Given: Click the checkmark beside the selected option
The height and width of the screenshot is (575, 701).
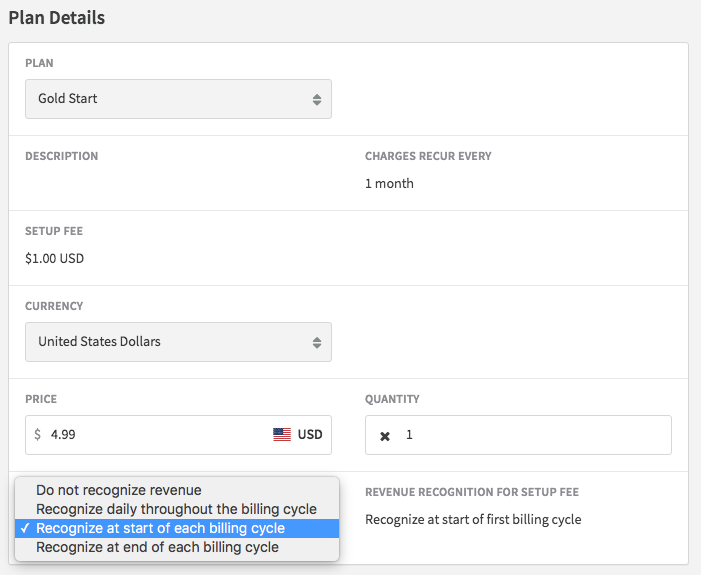Looking at the screenshot, I should click(x=24, y=528).
